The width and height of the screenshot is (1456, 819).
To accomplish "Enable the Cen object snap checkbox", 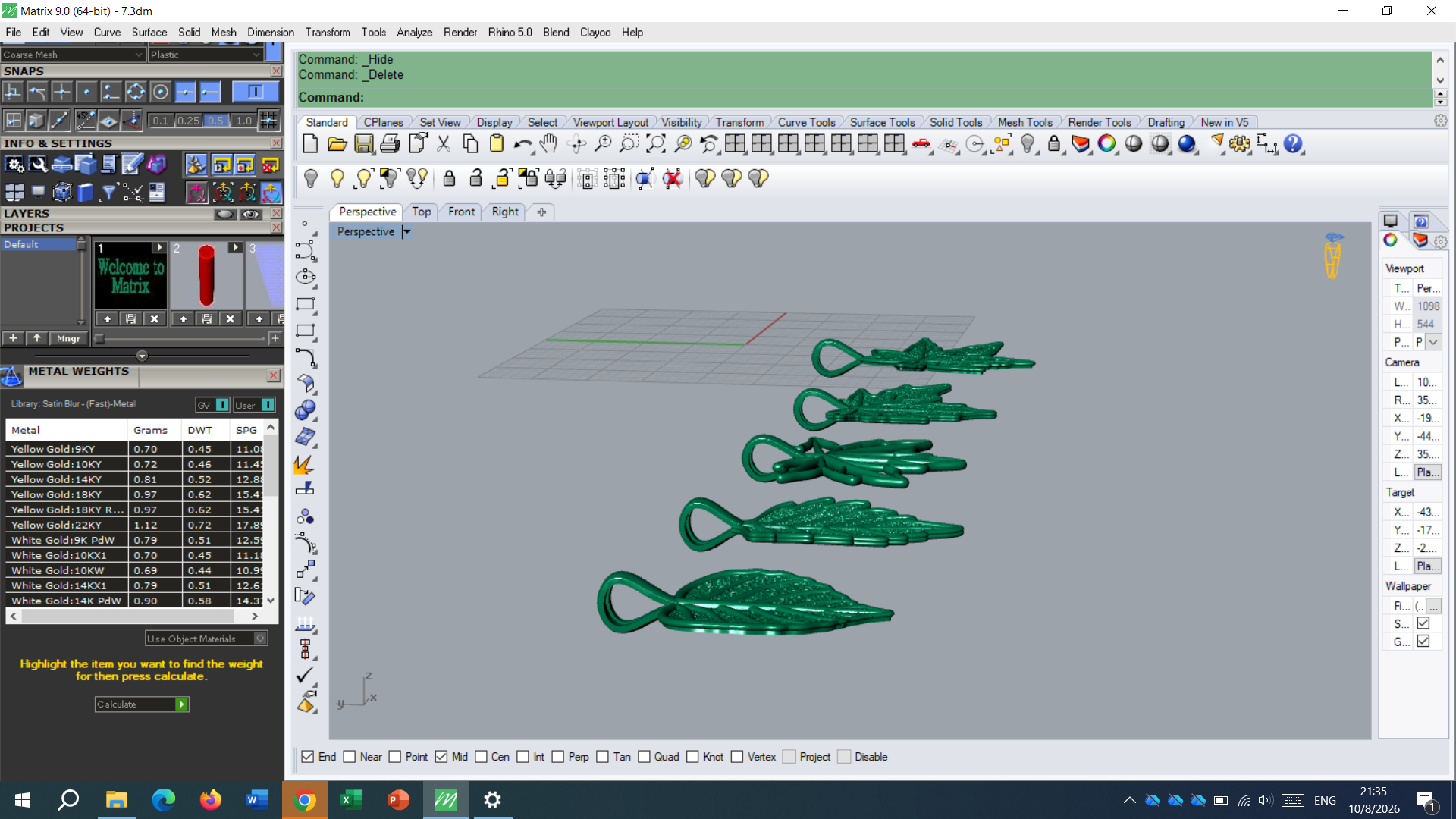I will pos(481,757).
